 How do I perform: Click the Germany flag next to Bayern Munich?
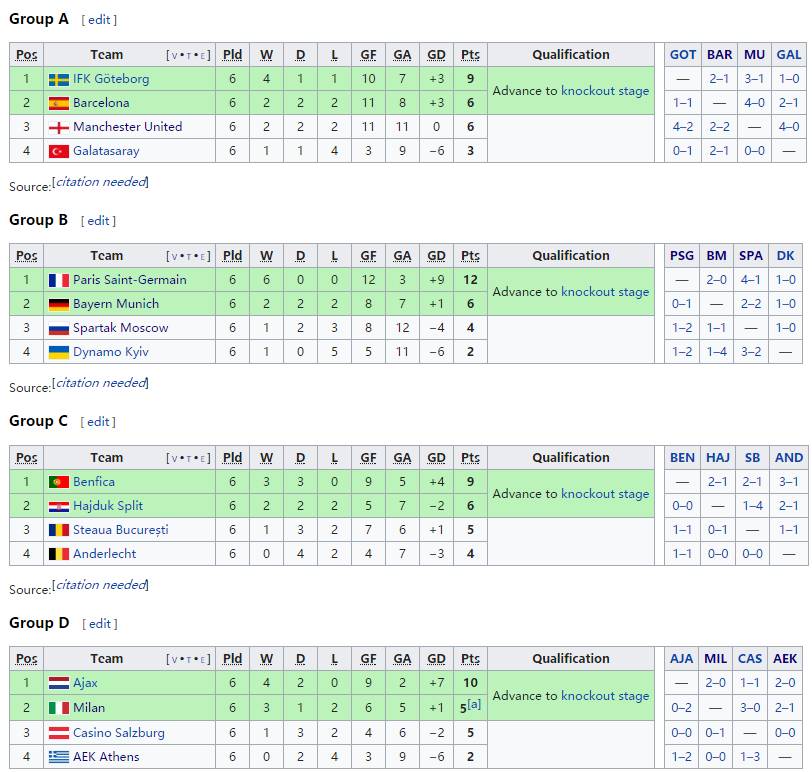pyautogui.click(x=58, y=304)
